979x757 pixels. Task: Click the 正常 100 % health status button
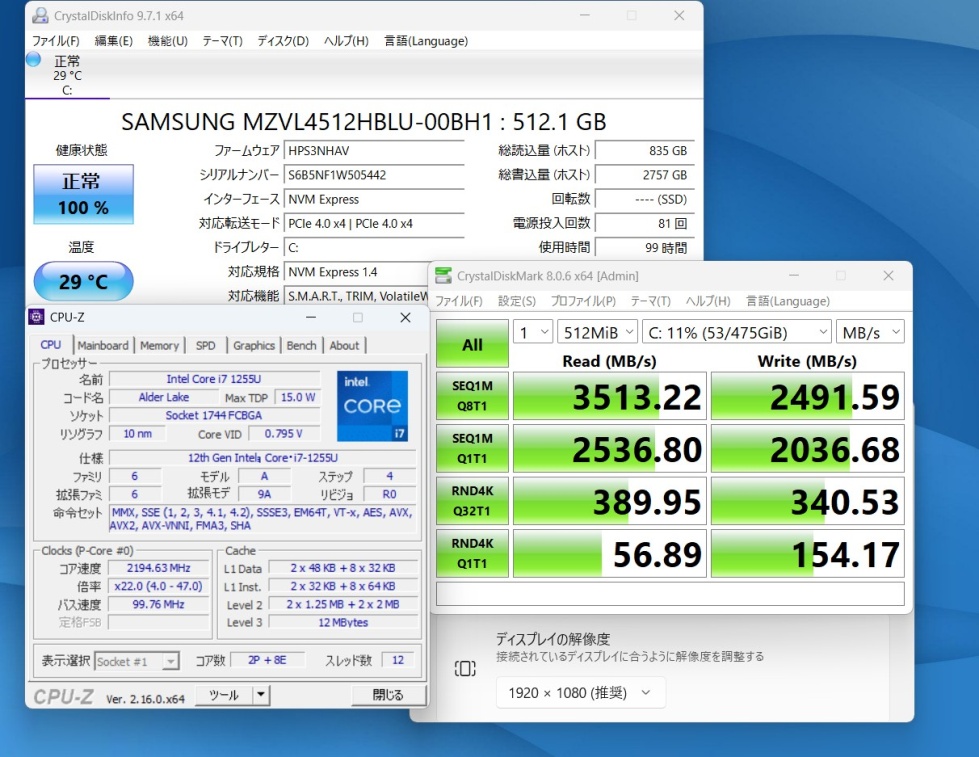[83, 194]
